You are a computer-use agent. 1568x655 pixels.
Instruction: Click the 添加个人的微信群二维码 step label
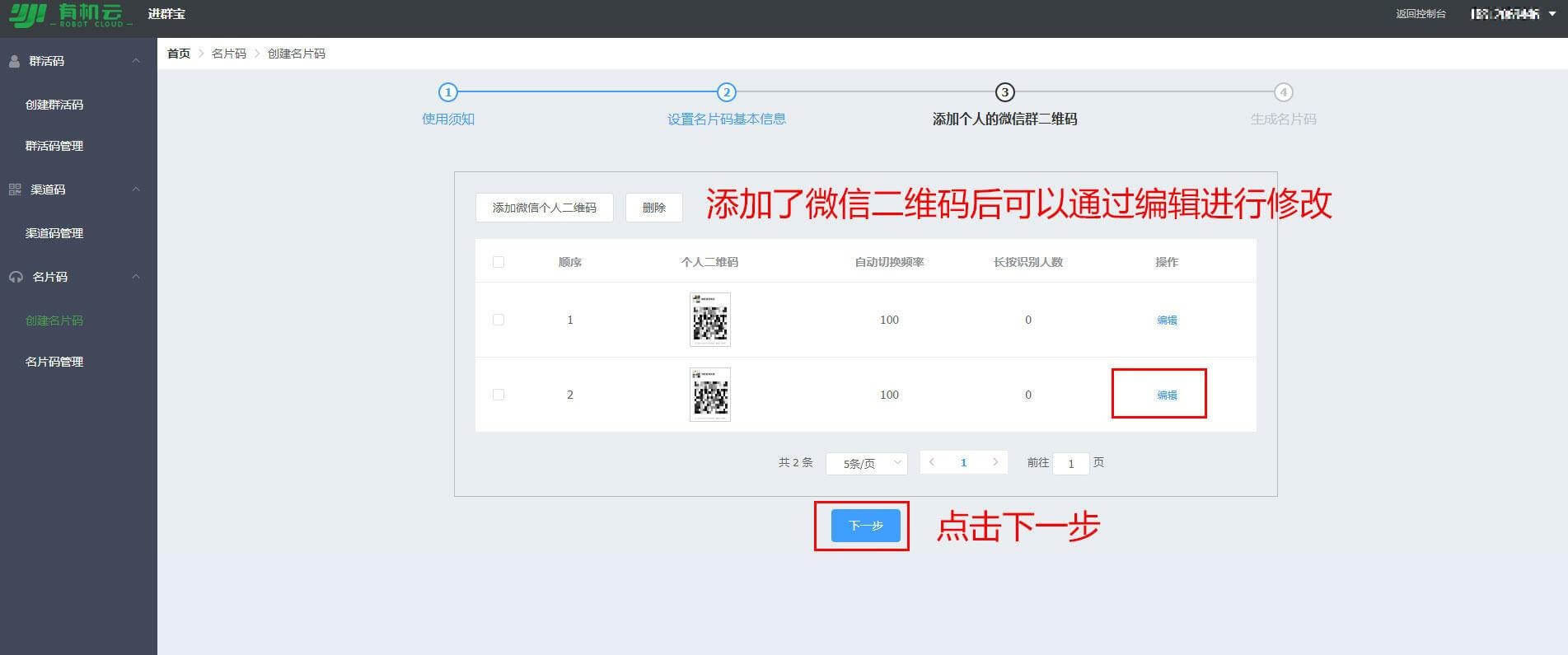tap(1004, 119)
